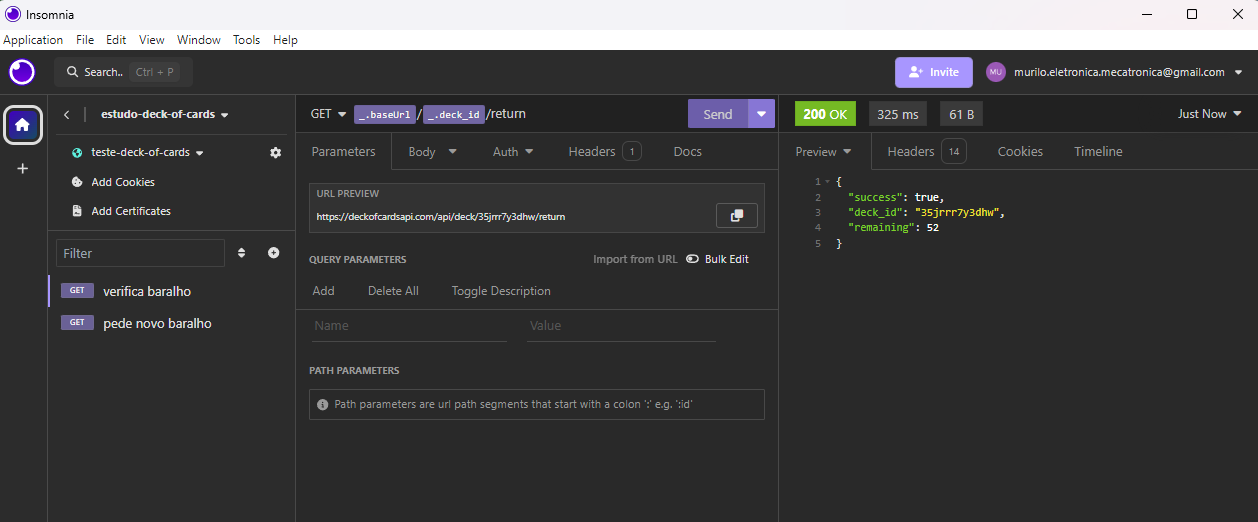
Task: Click the GET badge of verifica baralho
Action: [76, 291]
